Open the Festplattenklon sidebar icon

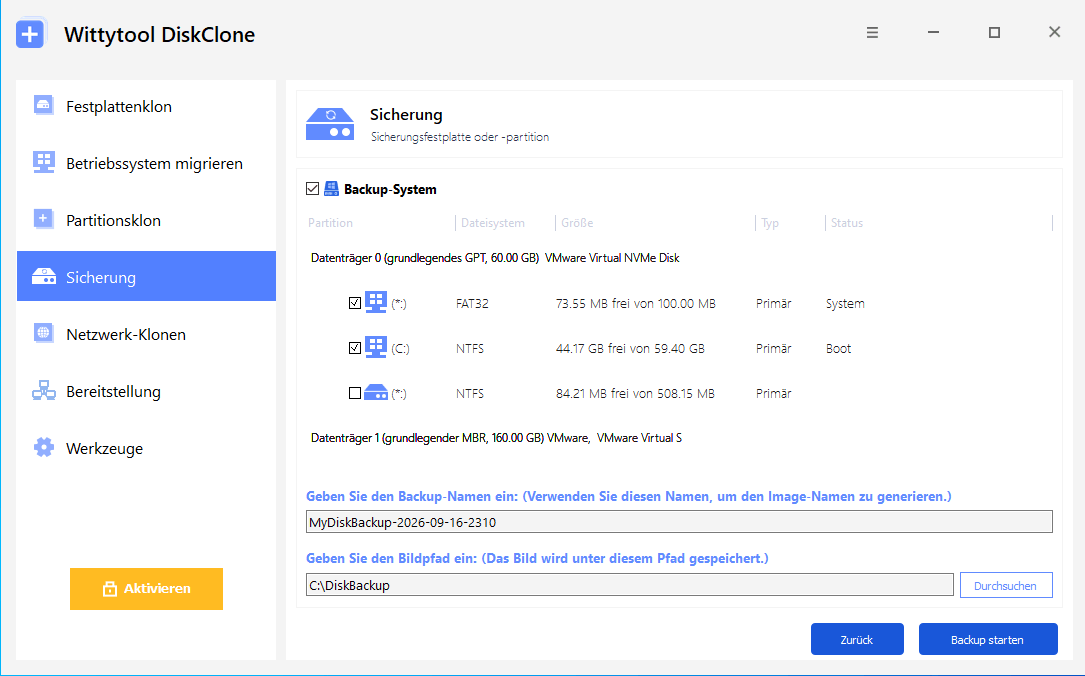(44, 106)
